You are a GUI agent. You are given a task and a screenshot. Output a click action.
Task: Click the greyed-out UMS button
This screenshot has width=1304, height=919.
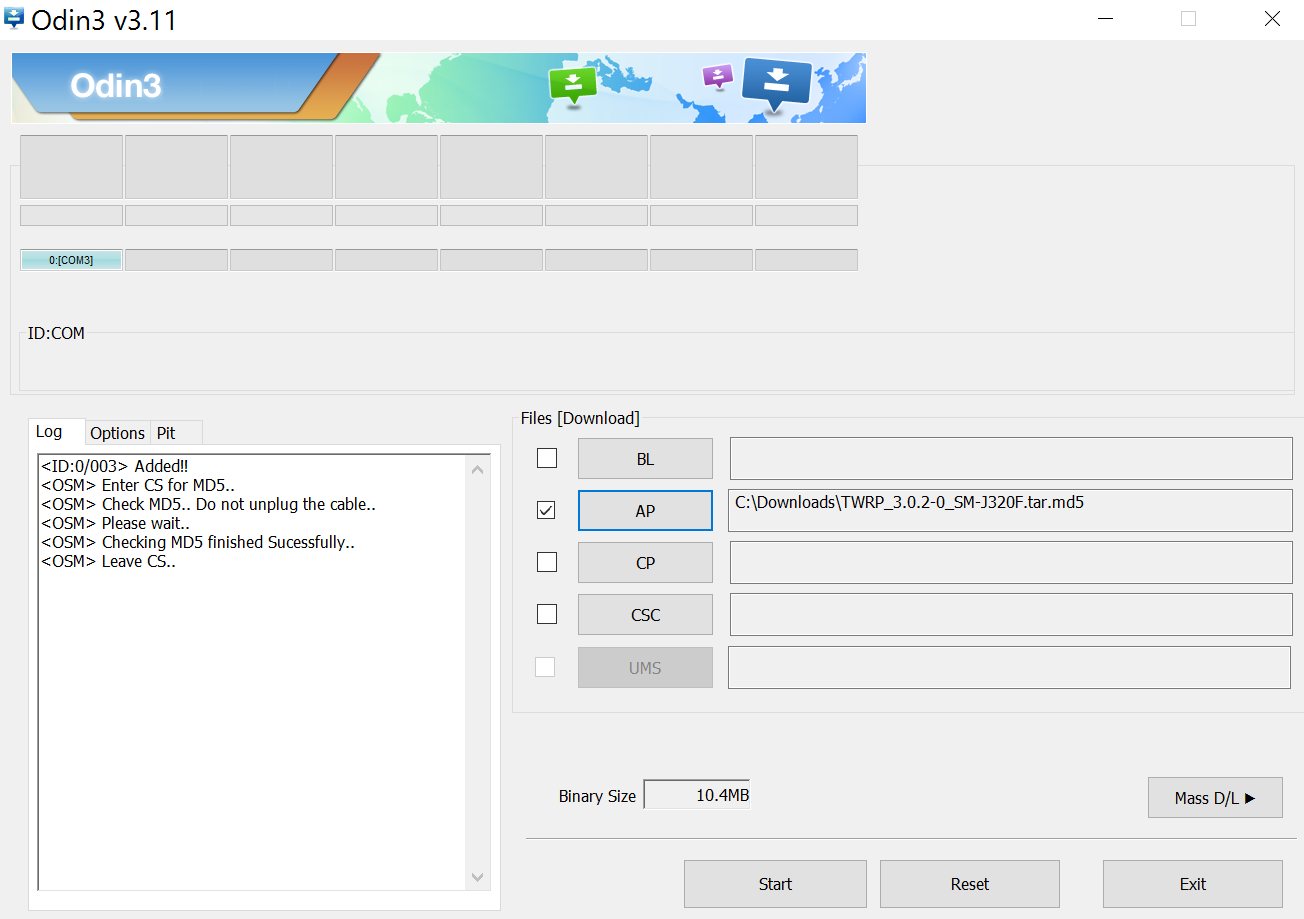point(645,668)
